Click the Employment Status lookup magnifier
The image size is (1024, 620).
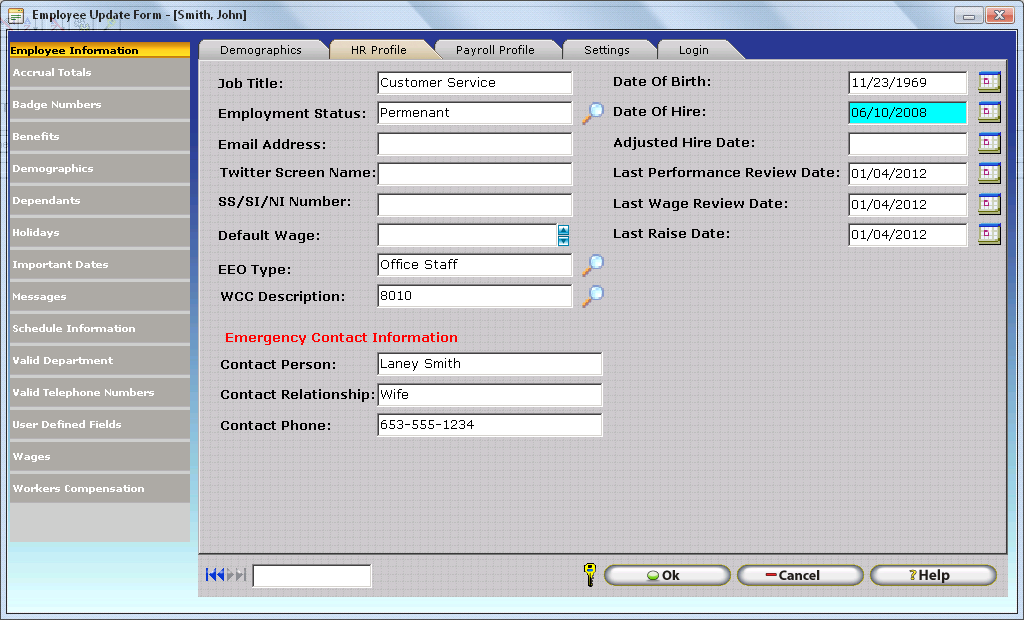point(593,113)
